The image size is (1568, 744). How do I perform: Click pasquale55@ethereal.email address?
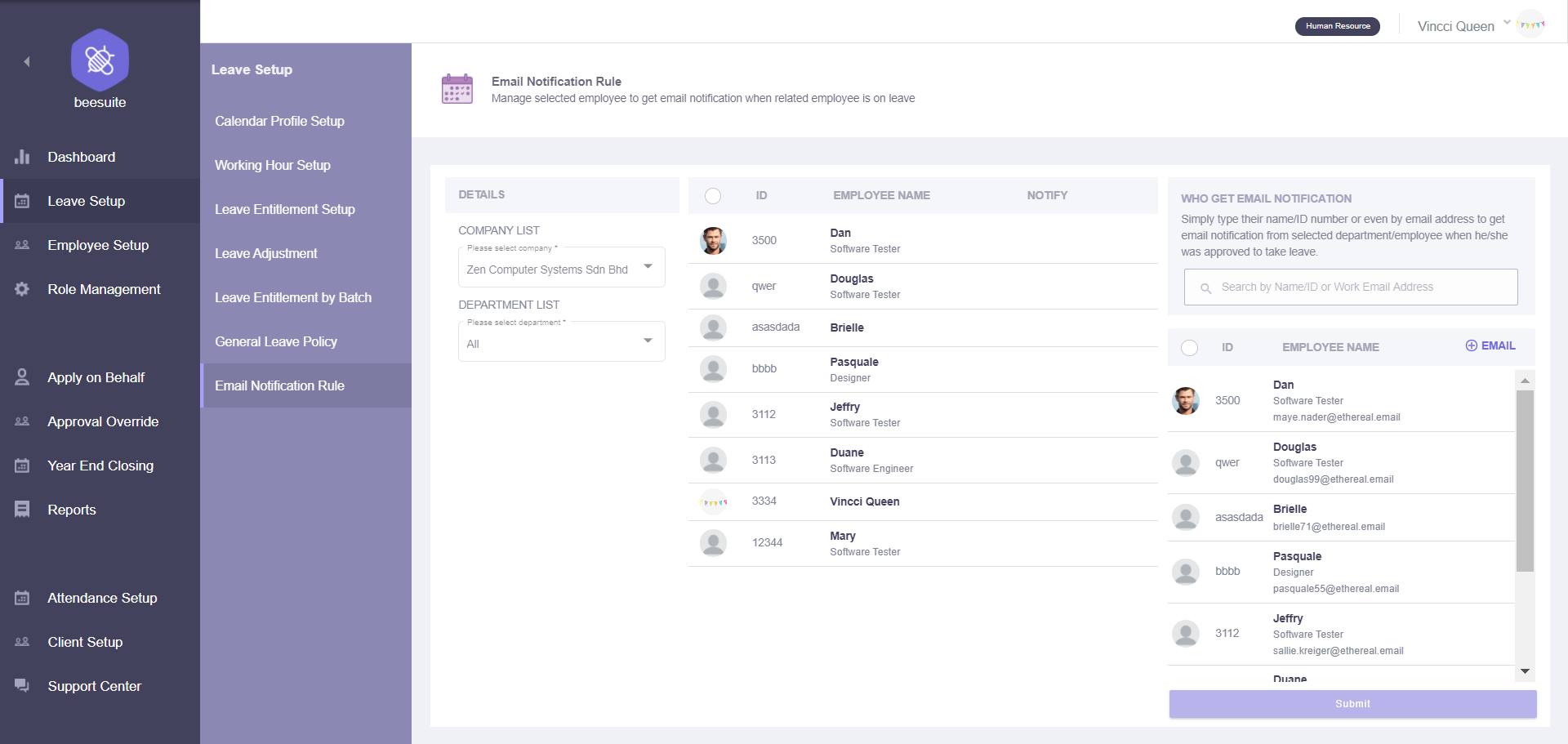tap(1335, 589)
